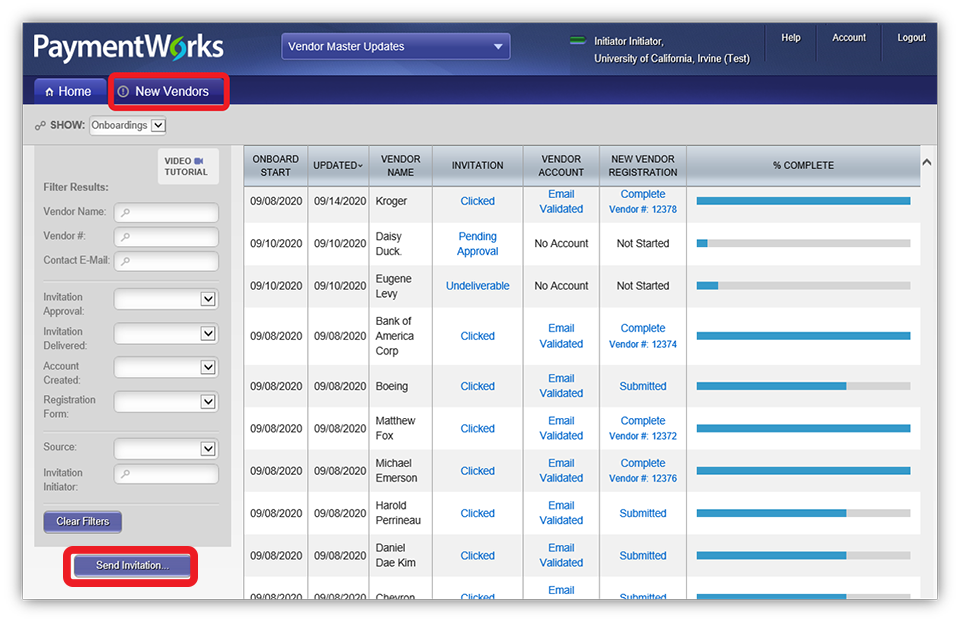The image size is (960, 622).
Task: Expand the Account Created filter dropdown
Action: click(x=166, y=367)
